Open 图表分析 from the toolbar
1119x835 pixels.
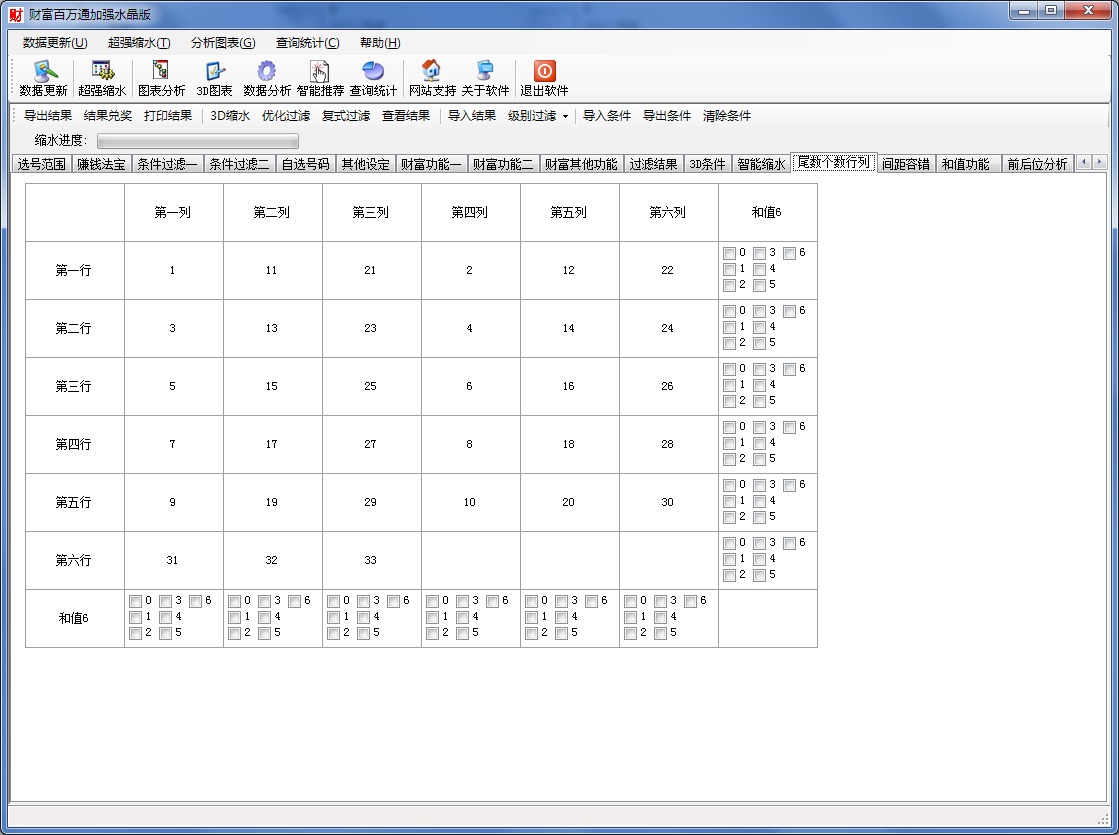coord(161,71)
